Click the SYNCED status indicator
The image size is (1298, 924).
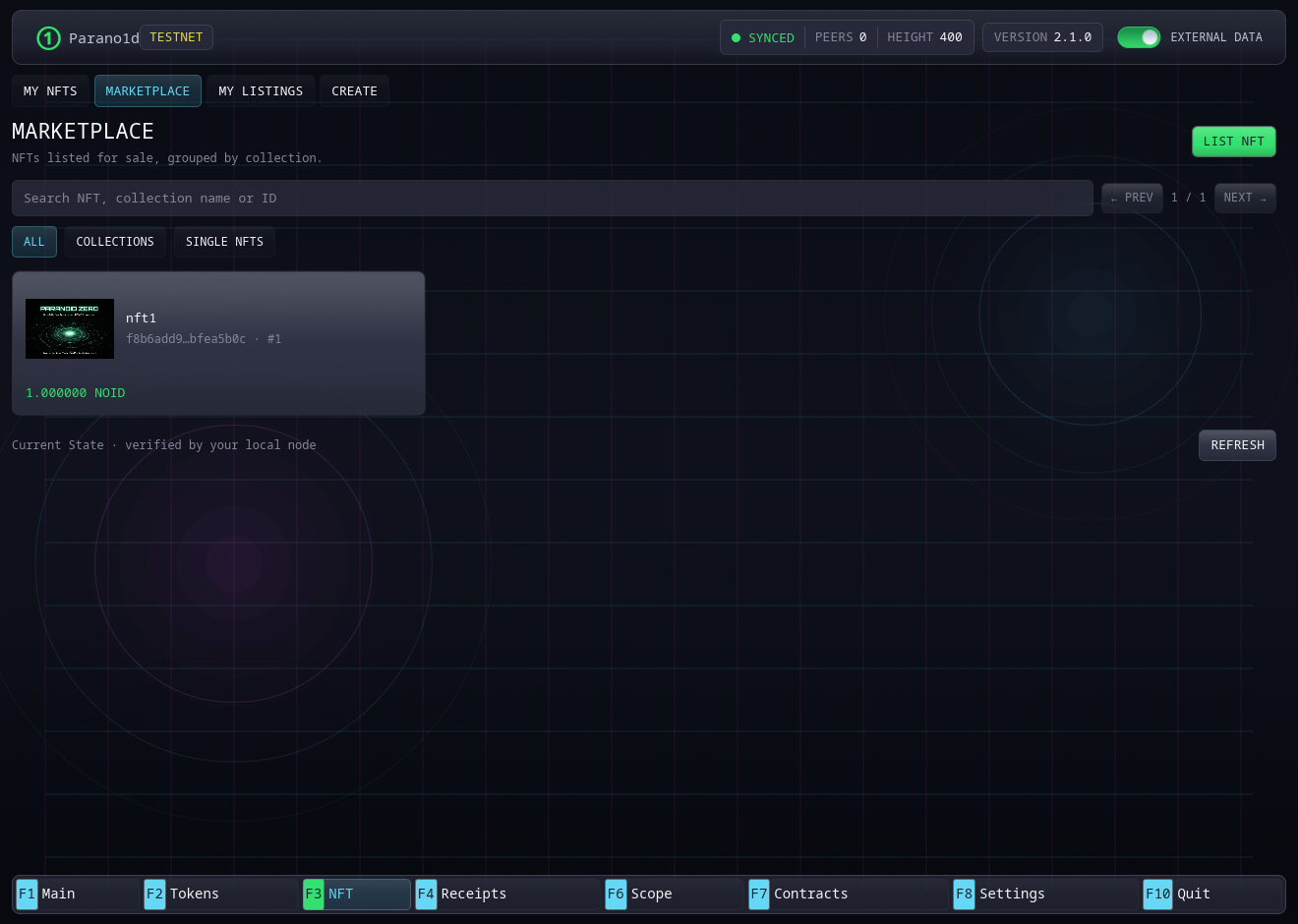point(763,38)
